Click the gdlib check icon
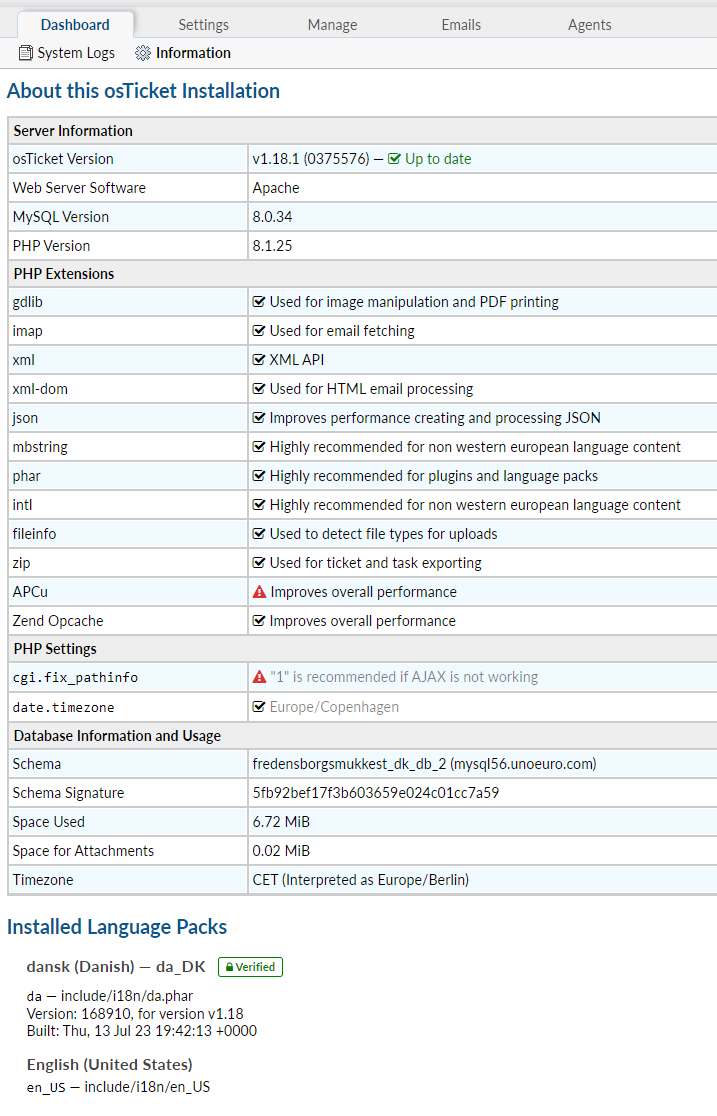 coord(259,302)
